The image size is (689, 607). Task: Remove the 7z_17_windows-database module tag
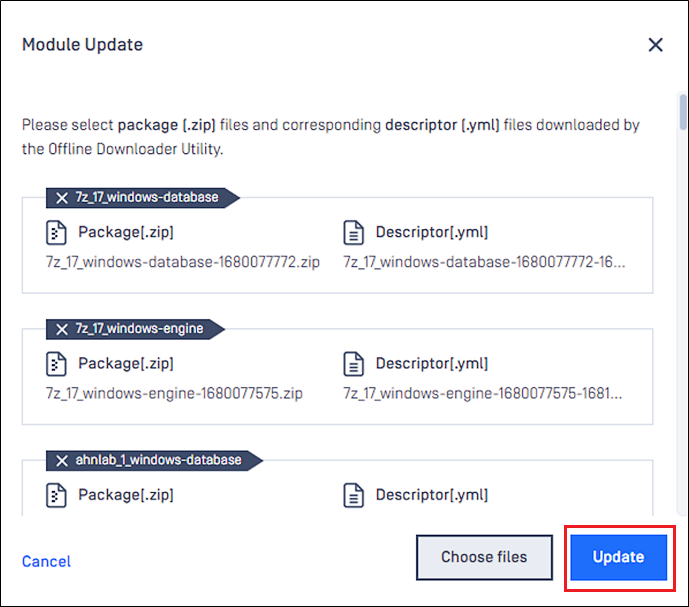click(62, 198)
